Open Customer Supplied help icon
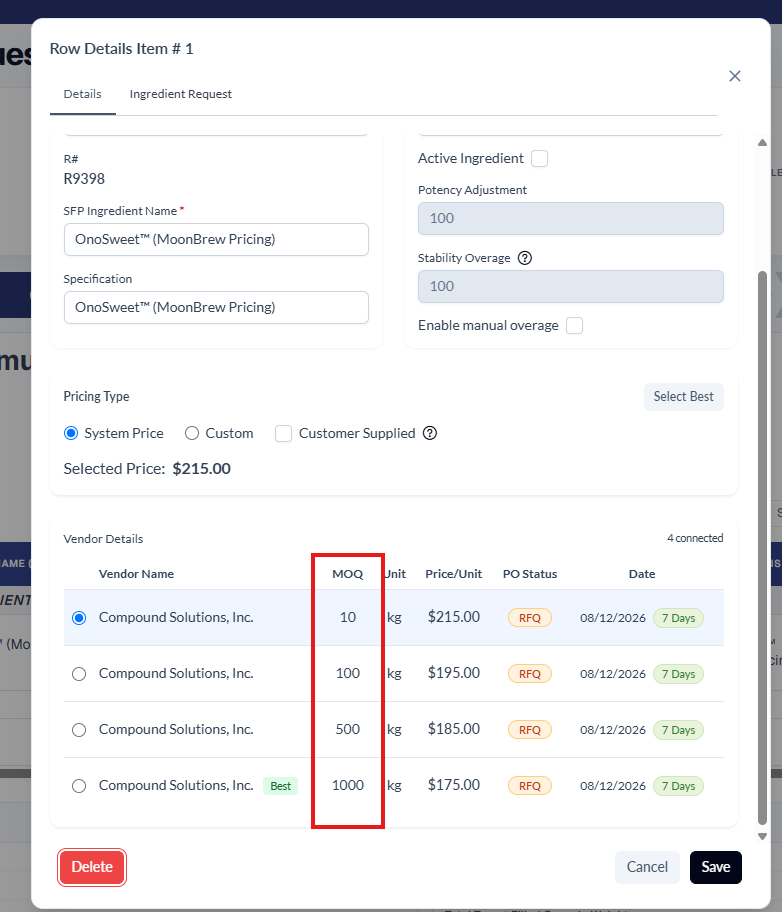Image resolution: width=782 pixels, height=912 pixels. tap(430, 433)
